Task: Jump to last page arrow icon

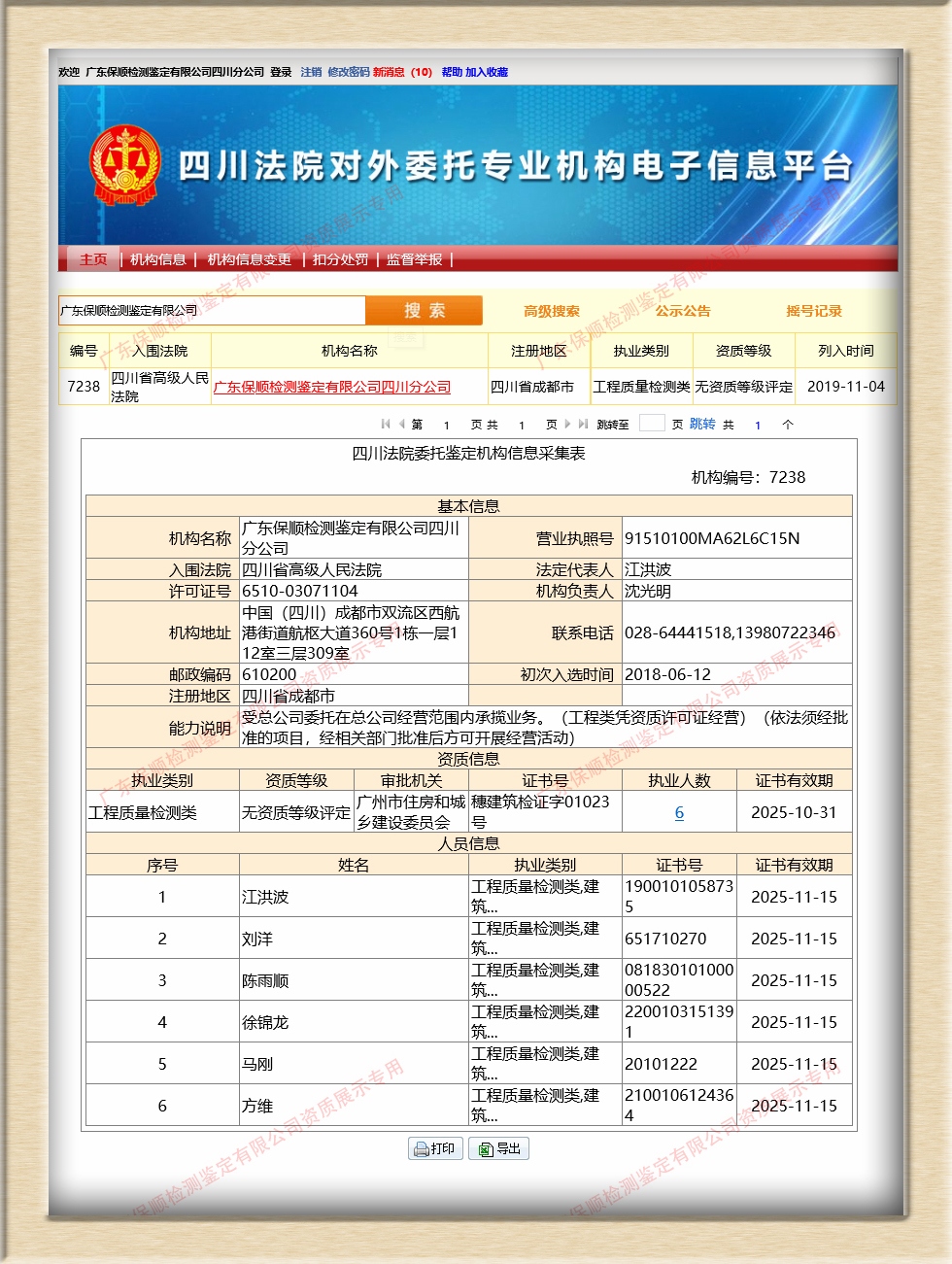Action: (583, 424)
